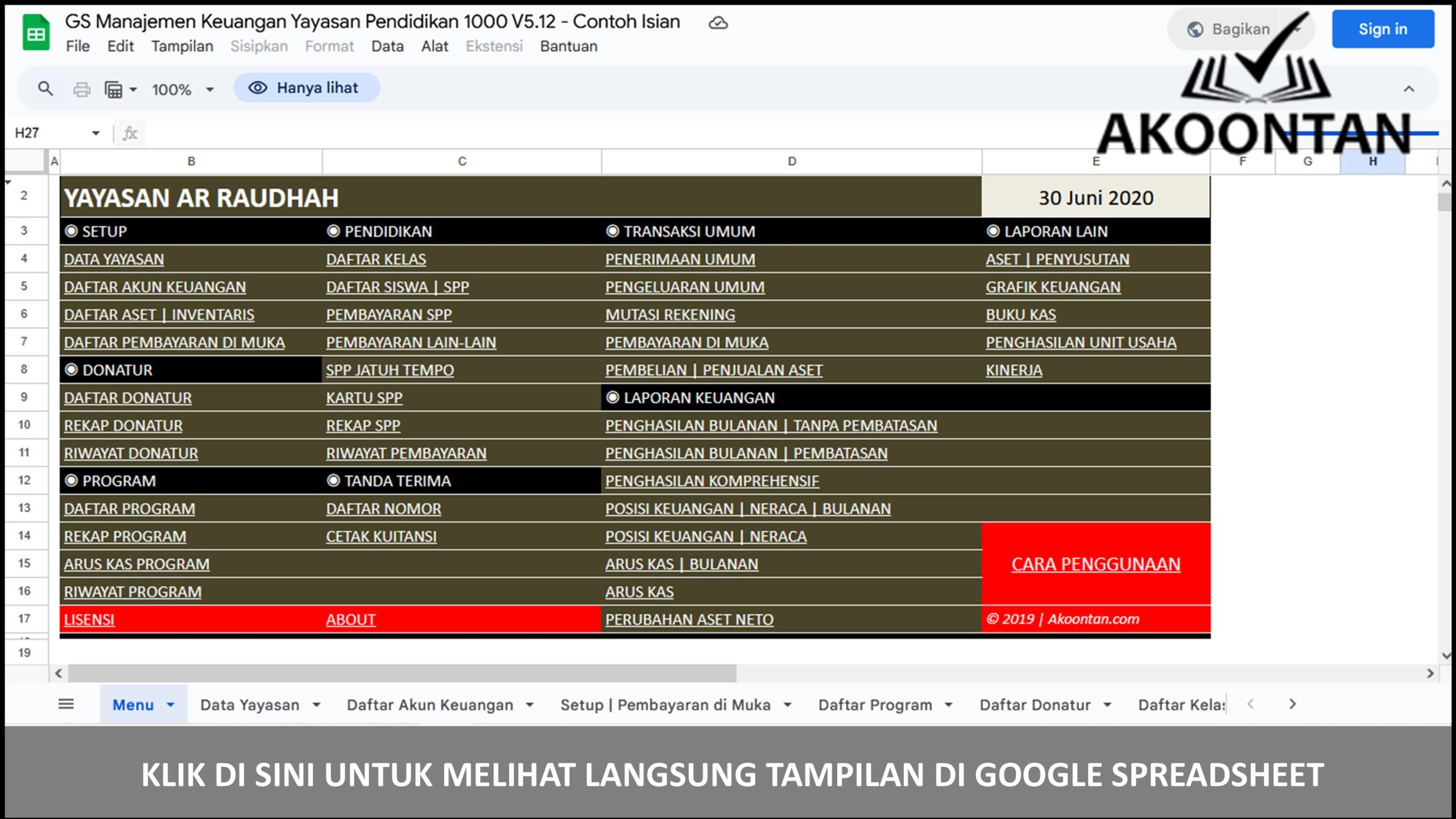Click the Print icon
The width and height of the screenshot is (1456, 819).
click(82, 88)
